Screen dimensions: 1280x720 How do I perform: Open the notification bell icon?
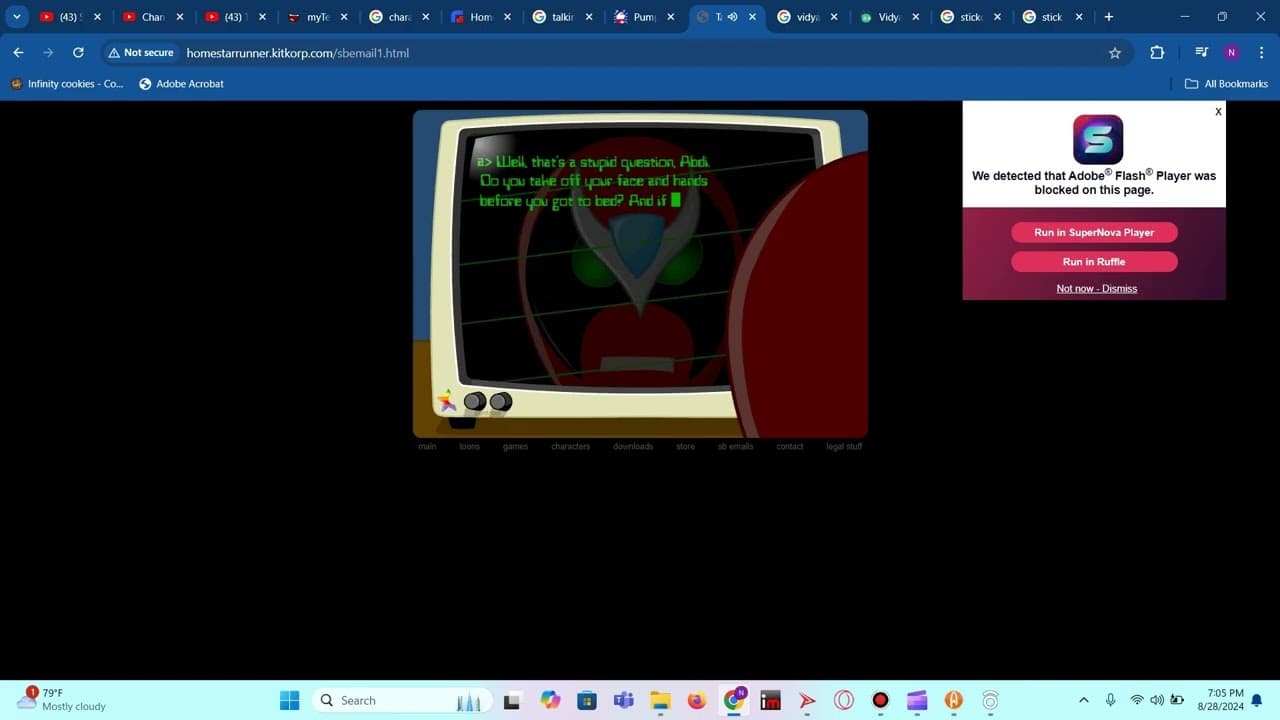pos(1257,700)
